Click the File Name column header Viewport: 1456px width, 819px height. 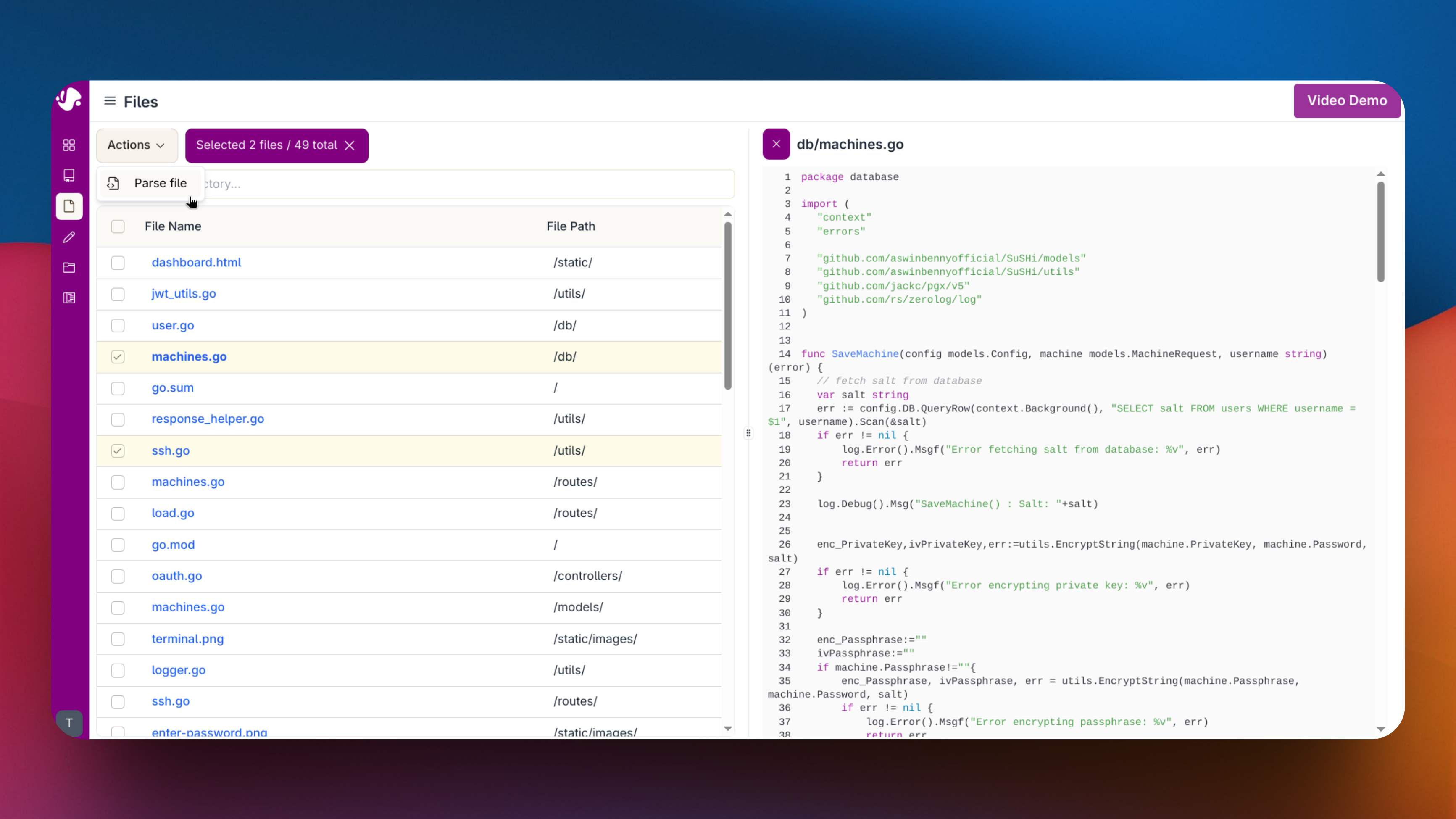tap(172, 226)
